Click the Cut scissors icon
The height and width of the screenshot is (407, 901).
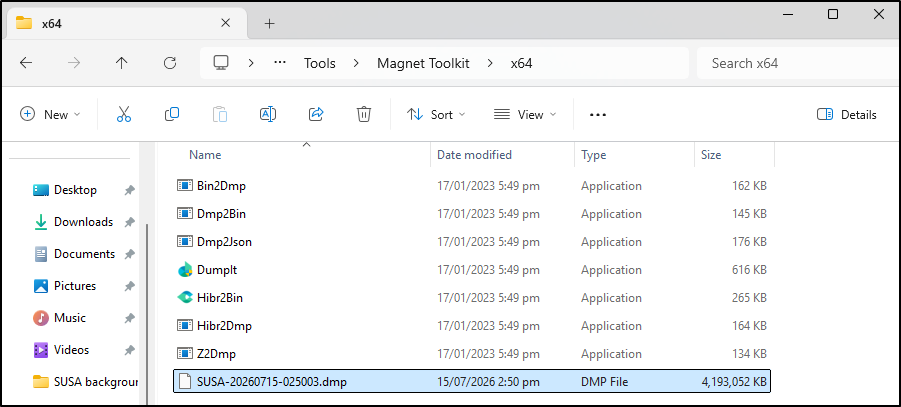pos(124,114)
